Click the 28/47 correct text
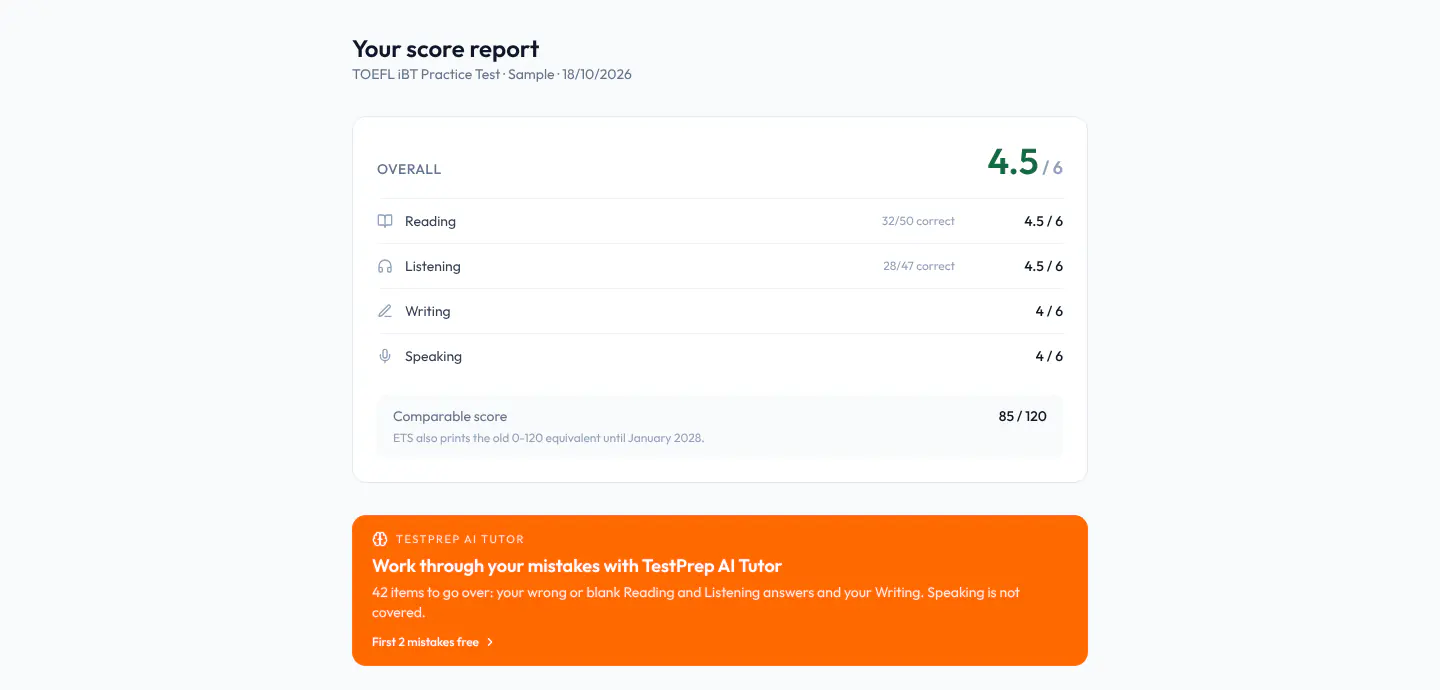The width and height of the screenshot is (1440, 690). [x=919, y=266]
